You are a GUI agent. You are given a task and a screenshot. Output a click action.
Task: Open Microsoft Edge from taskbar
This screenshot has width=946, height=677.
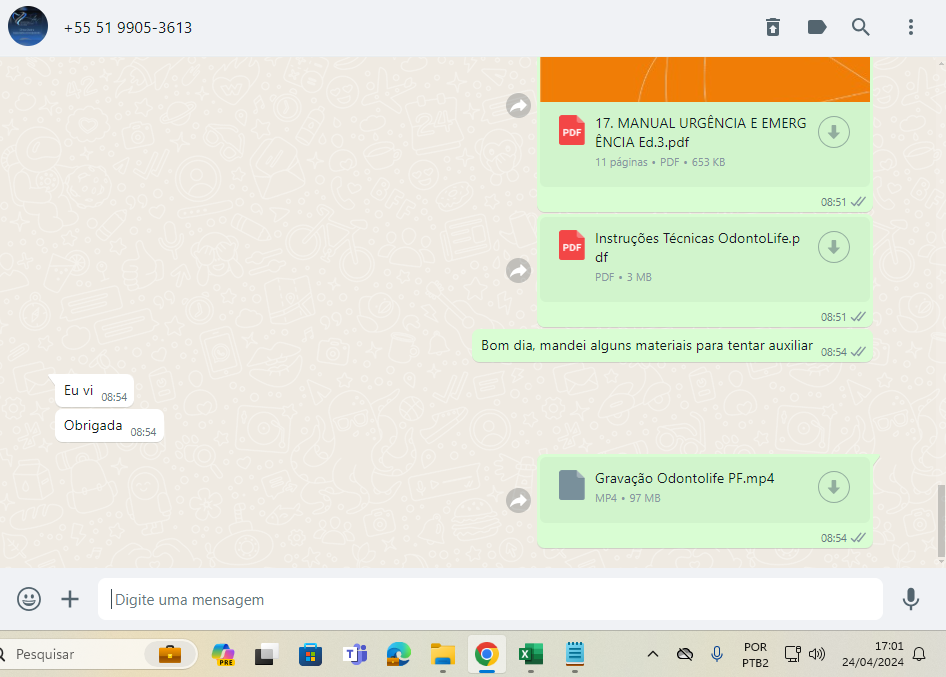(x=398, y=654)
